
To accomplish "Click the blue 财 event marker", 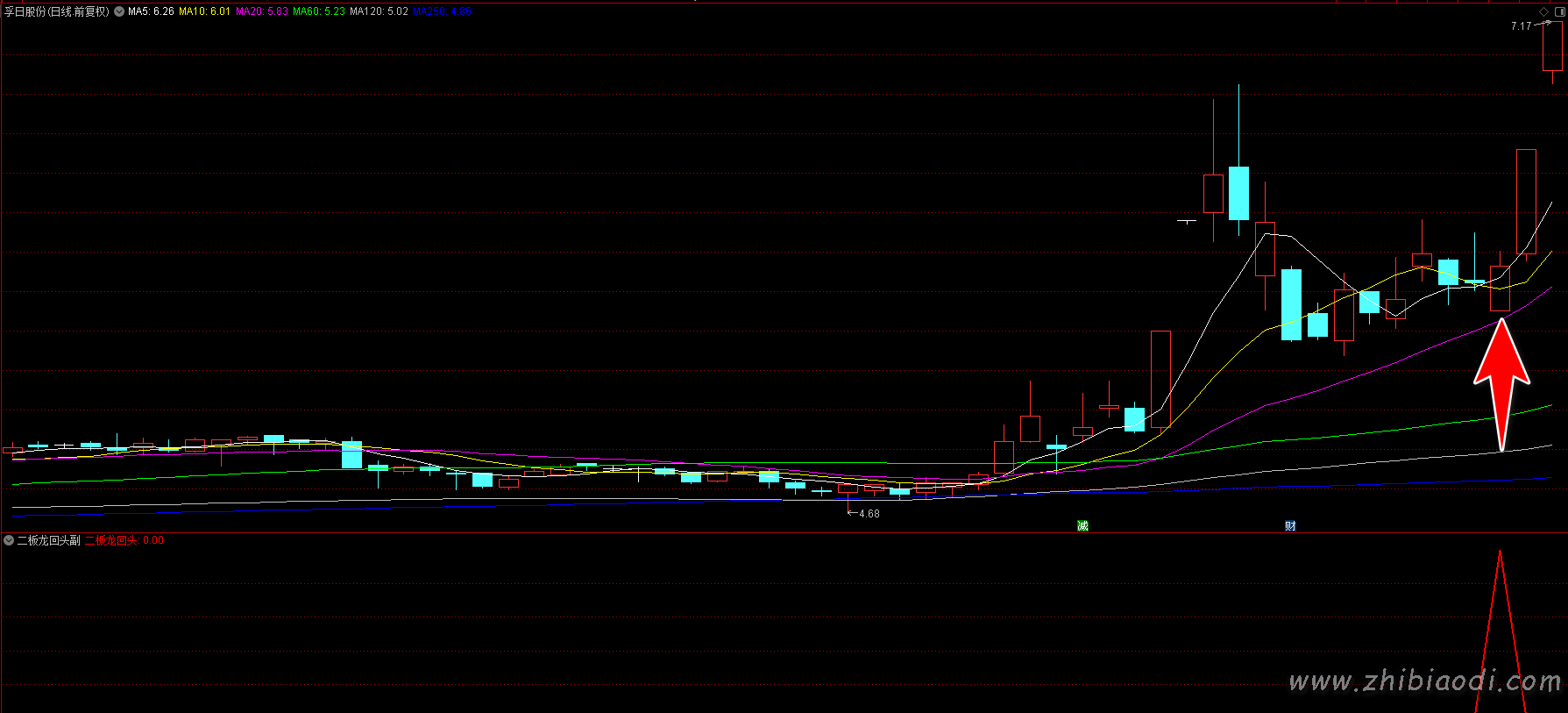I will point(1290,525).
